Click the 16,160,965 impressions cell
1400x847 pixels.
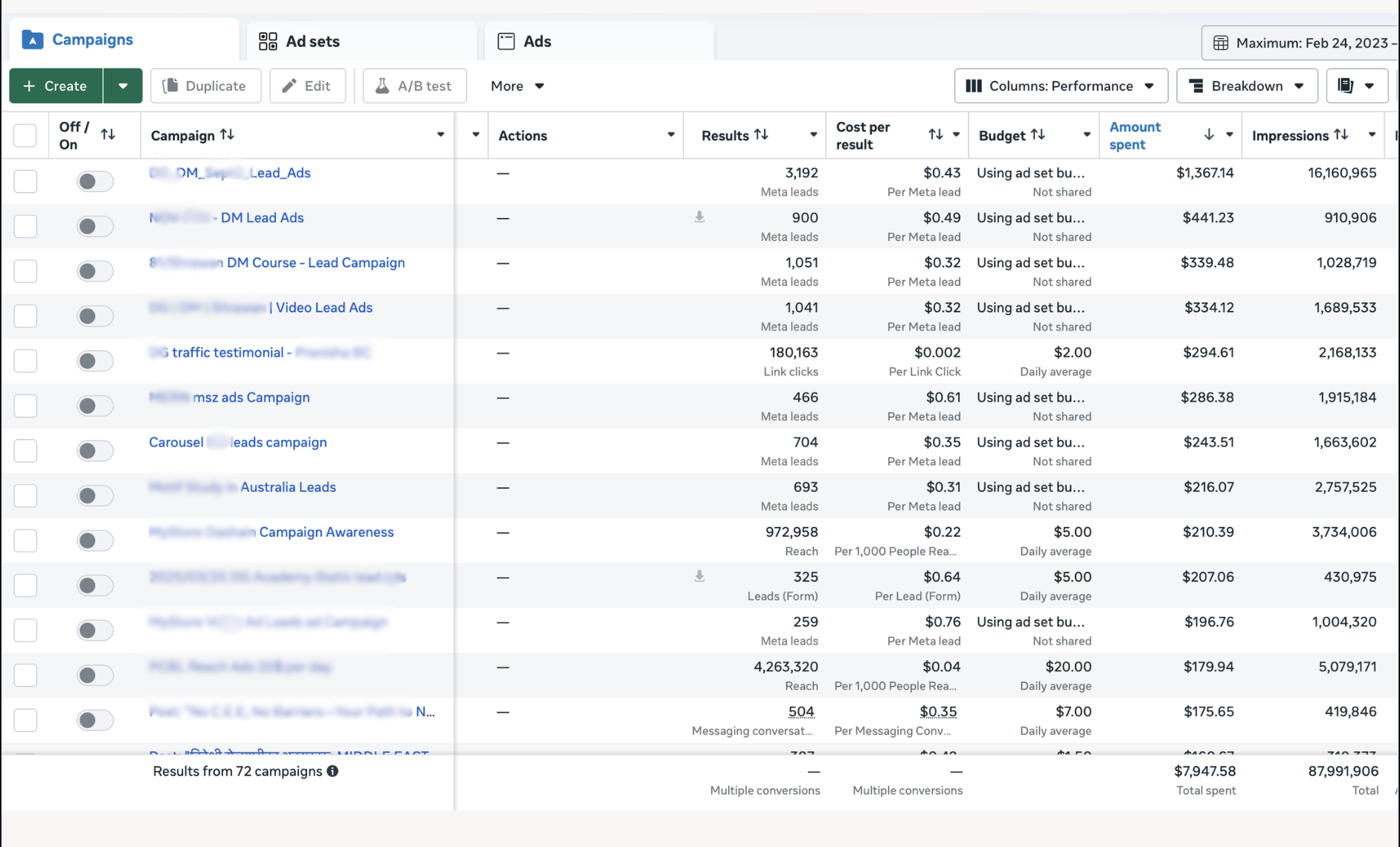(1342, 173)
